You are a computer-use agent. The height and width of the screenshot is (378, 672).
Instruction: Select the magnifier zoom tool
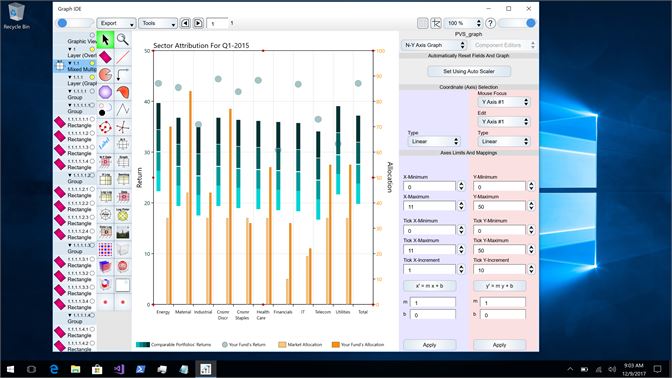click(123, 39)
